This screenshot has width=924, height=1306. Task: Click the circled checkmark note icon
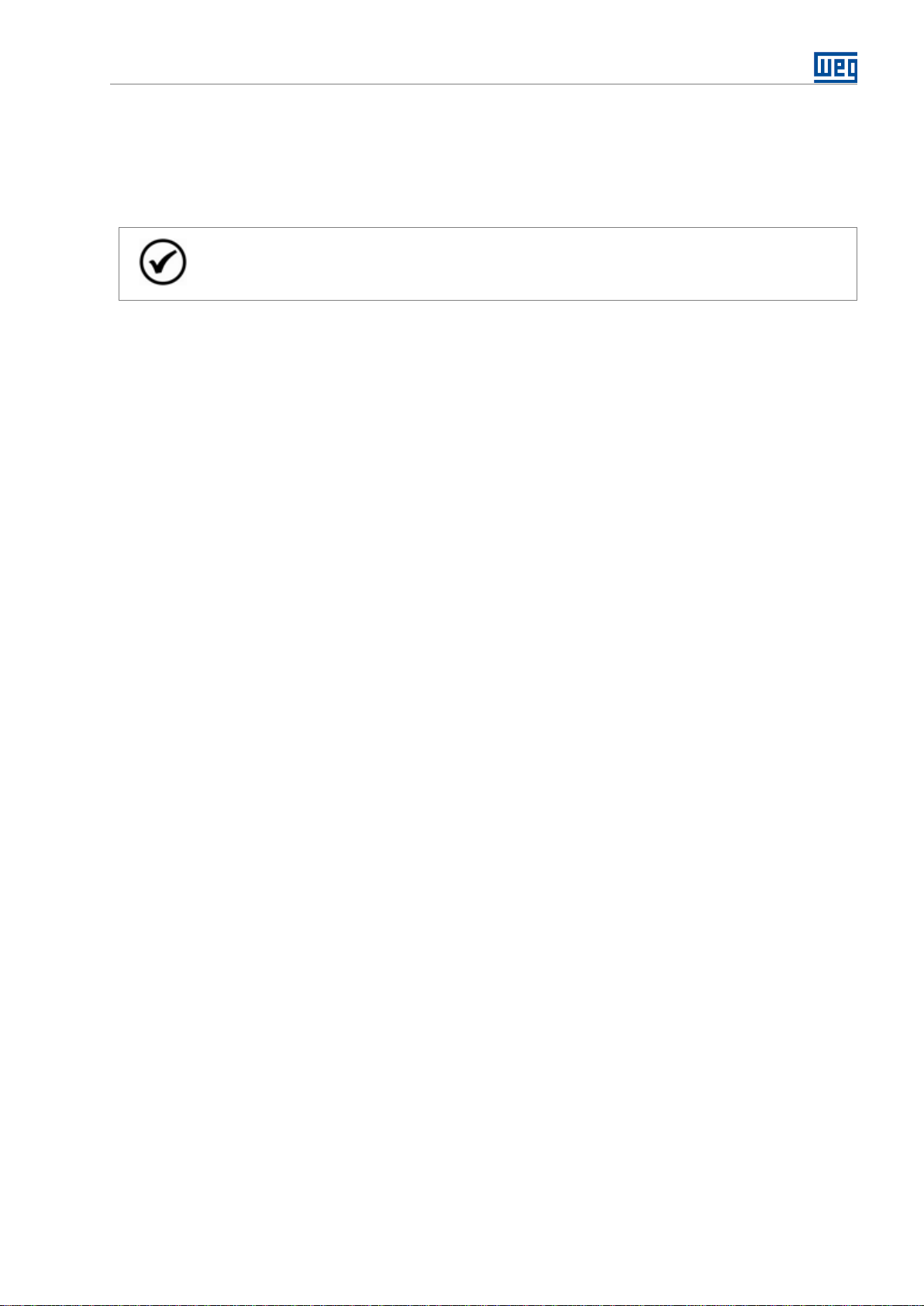coord(163,263)
